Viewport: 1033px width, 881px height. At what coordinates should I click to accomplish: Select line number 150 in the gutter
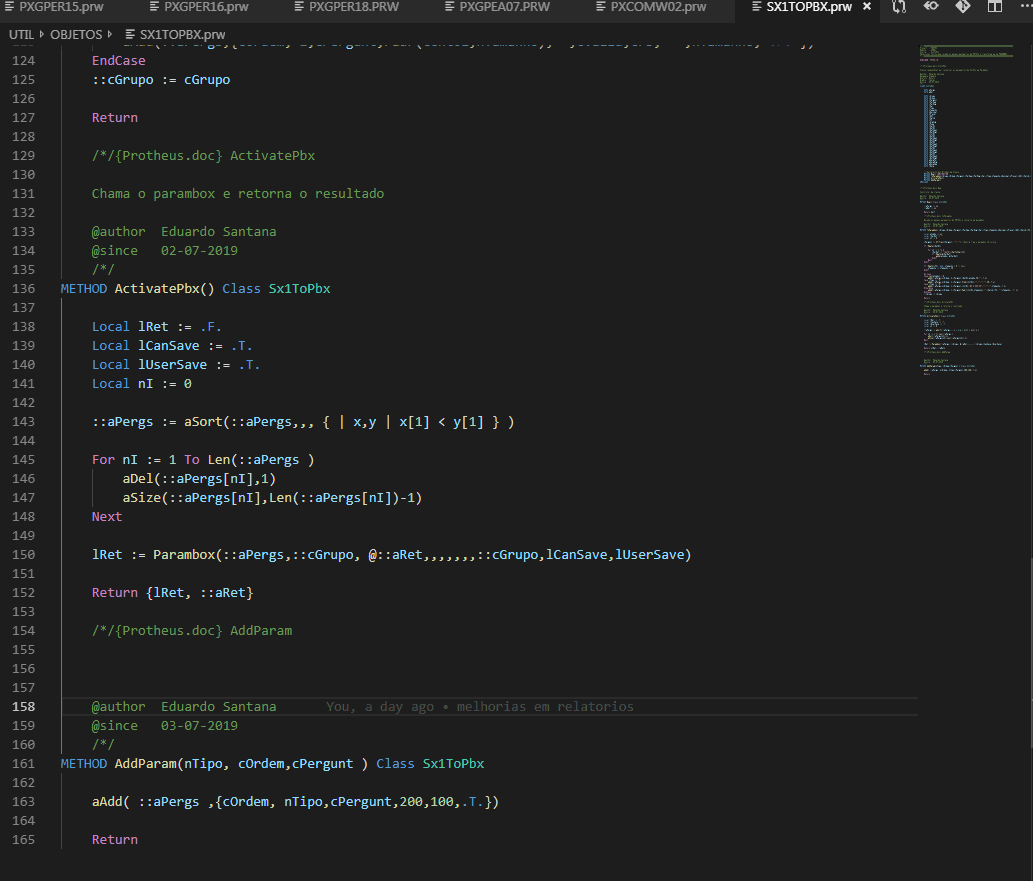pos(23,554)
